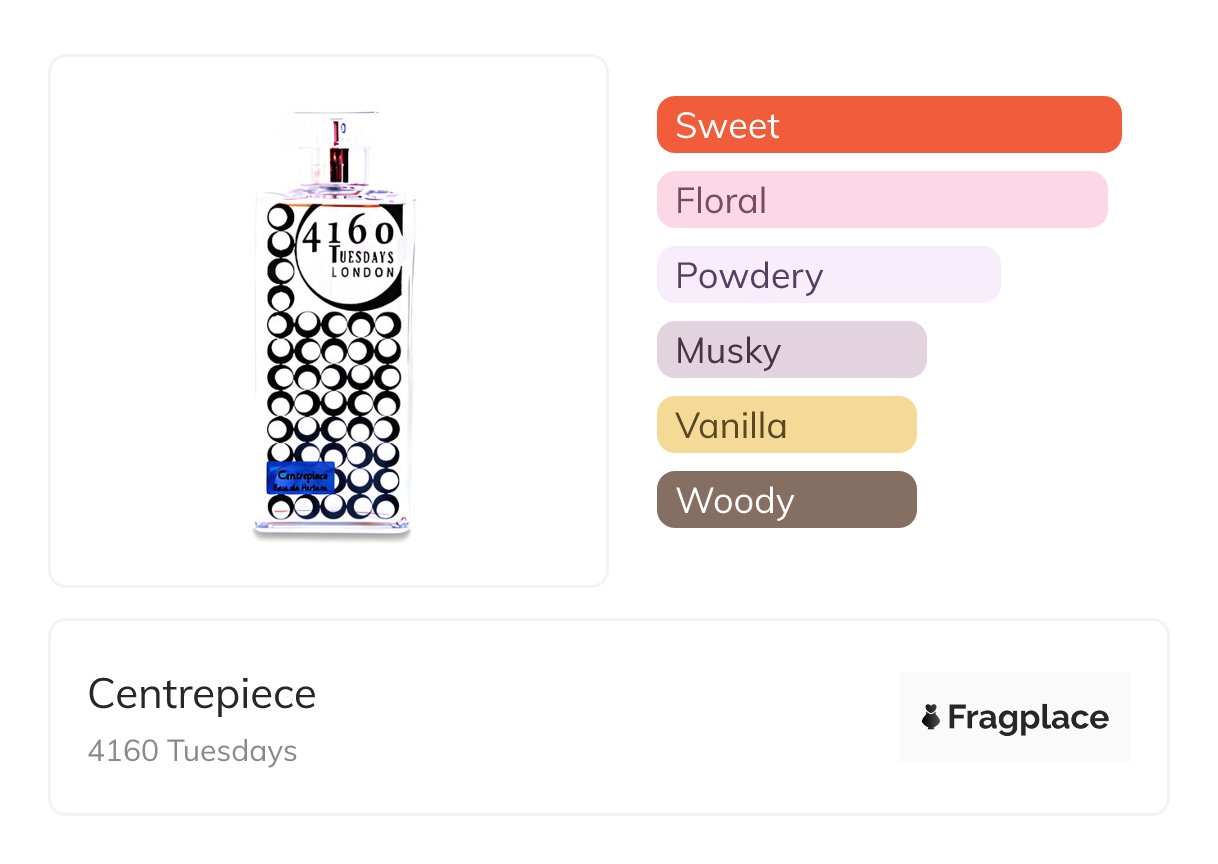Click the 4160 number on bottle logo
The width and height of the screenshot is (1218, 864).
pyautogui.click(x=348, y=236)
